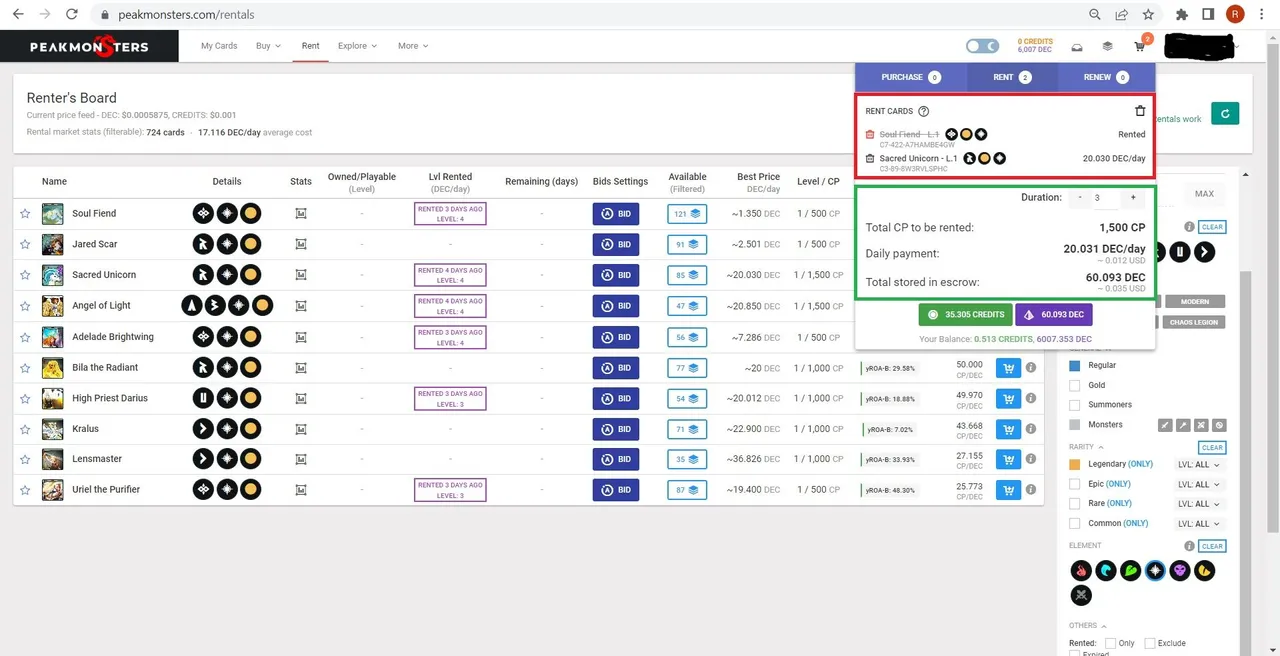Open the shopping cart icon in the header
1280x656 pixels.
click(1140, 47)
